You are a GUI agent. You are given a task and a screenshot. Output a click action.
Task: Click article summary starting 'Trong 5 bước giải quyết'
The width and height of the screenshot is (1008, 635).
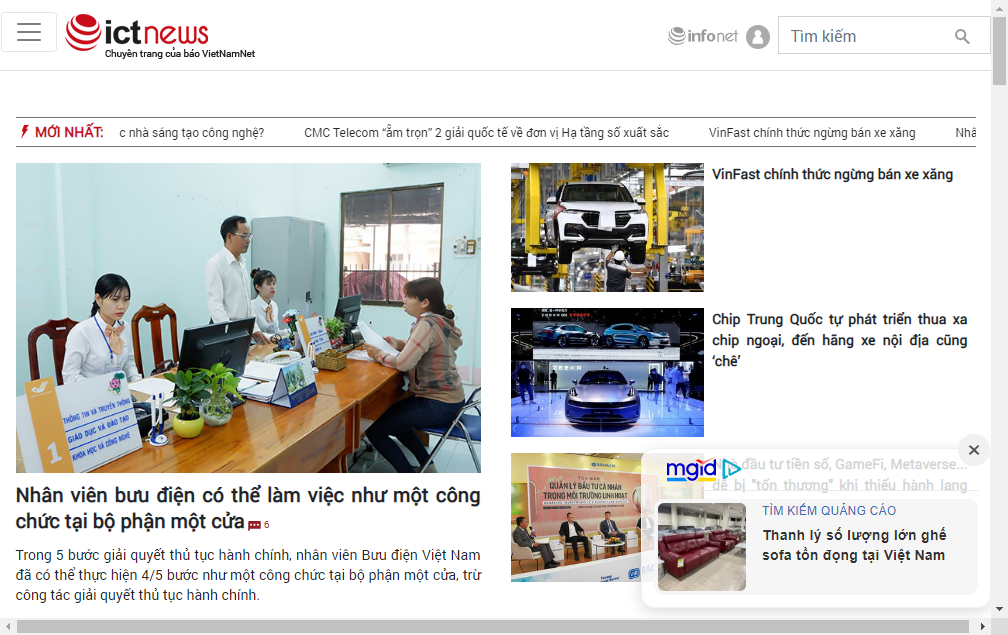coord(248,575)
